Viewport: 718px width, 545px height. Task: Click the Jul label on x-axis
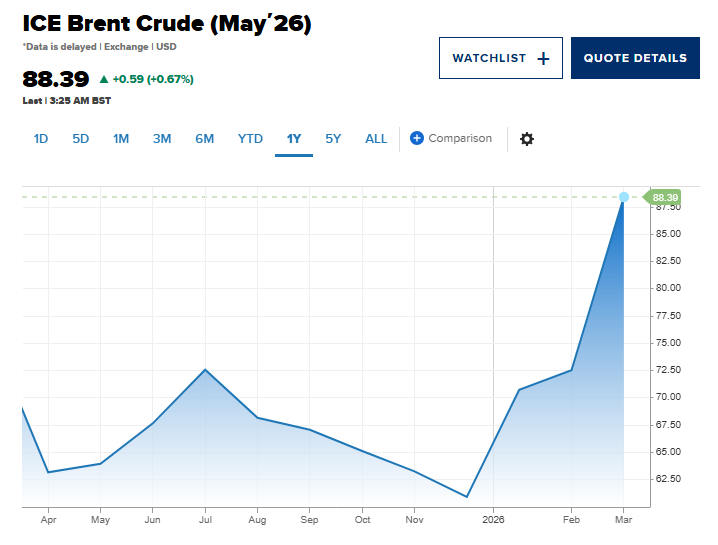[x=205, y=520]
